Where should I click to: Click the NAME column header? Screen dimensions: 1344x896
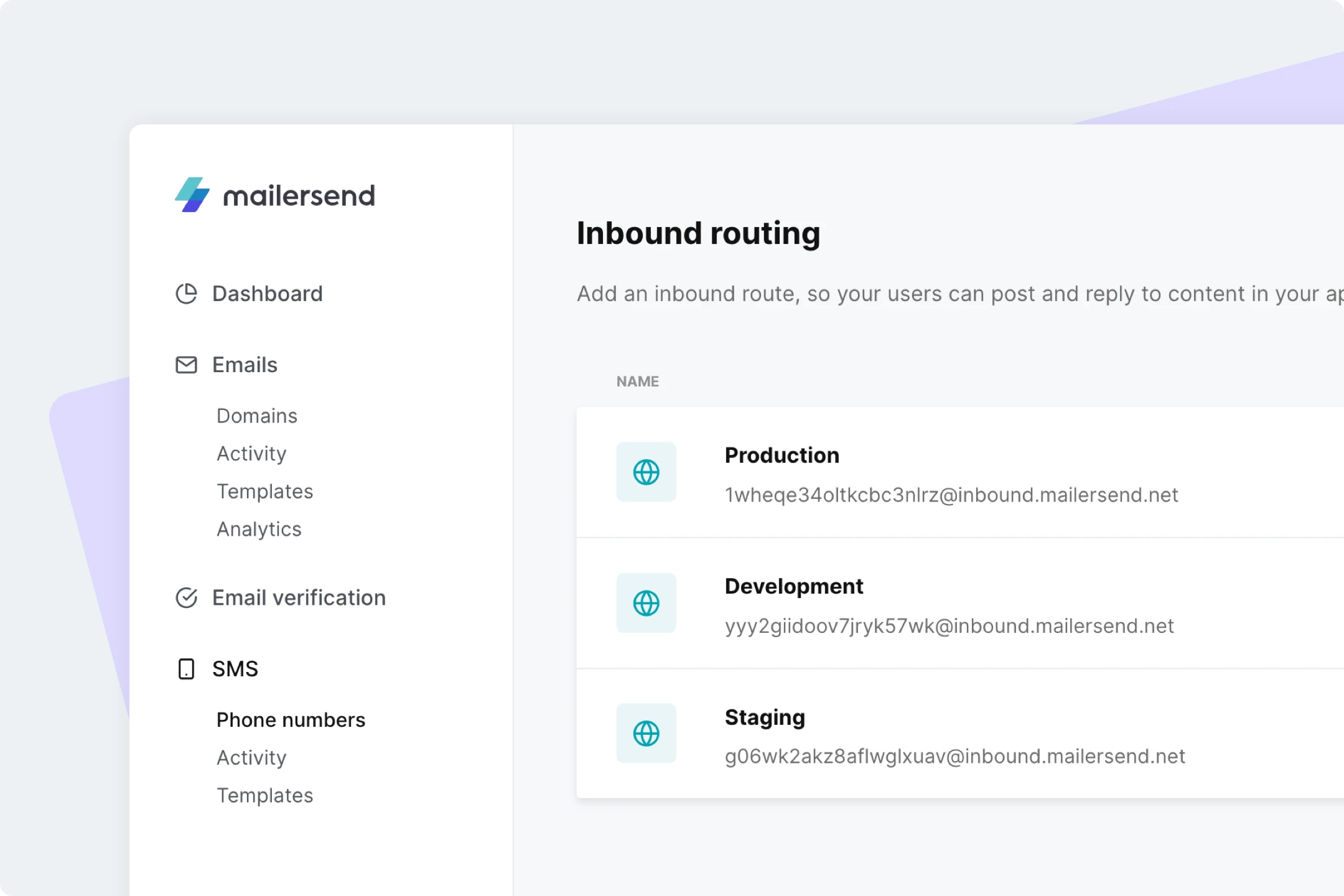tap(637, 381)
